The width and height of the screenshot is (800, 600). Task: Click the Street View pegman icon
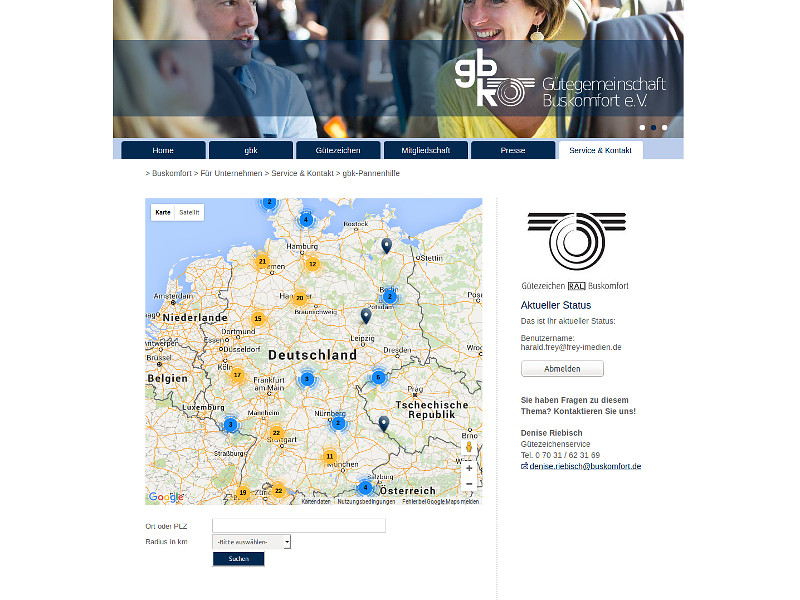click(469, 447)
